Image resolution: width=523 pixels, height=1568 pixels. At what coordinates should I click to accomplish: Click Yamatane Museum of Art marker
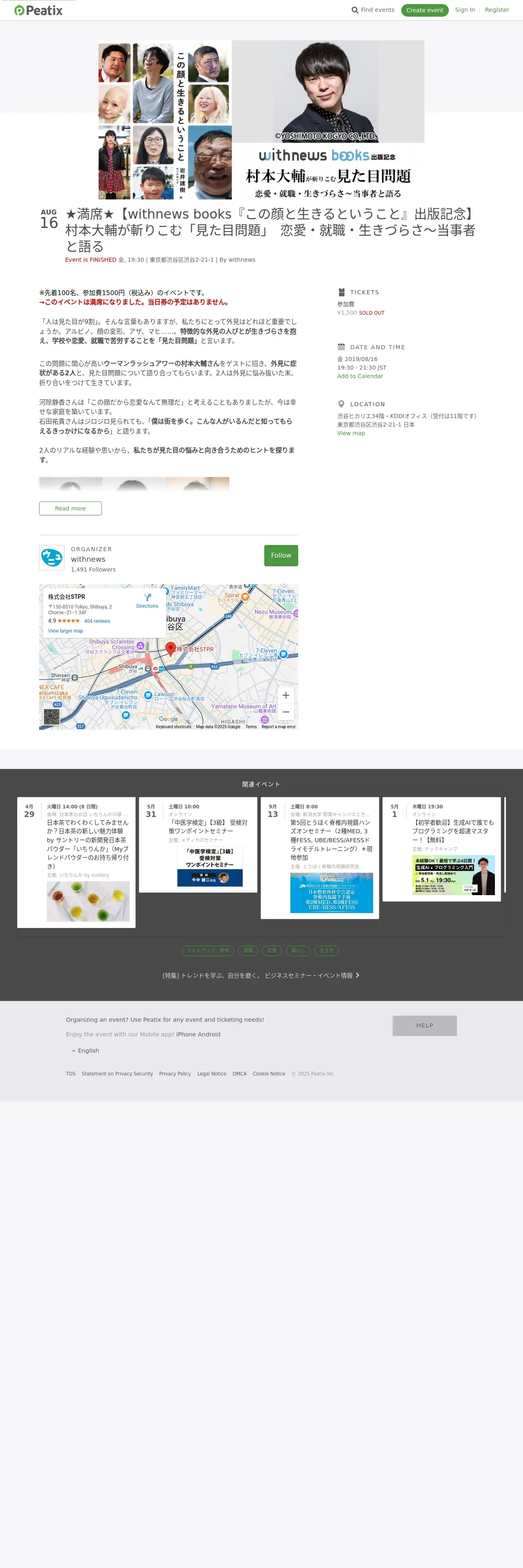[x=264, y=719]
